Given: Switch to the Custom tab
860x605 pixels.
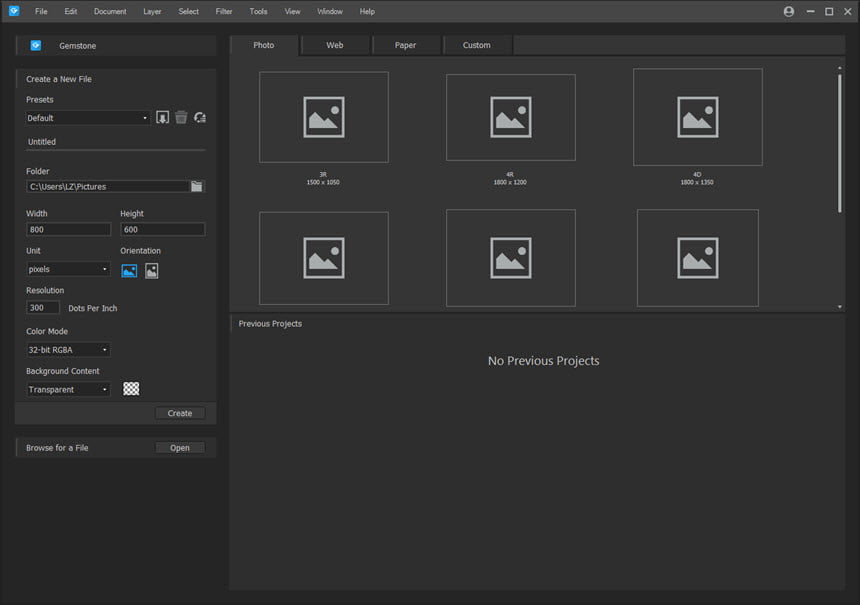Looking at the screenshot, I should tap(477, 46).
